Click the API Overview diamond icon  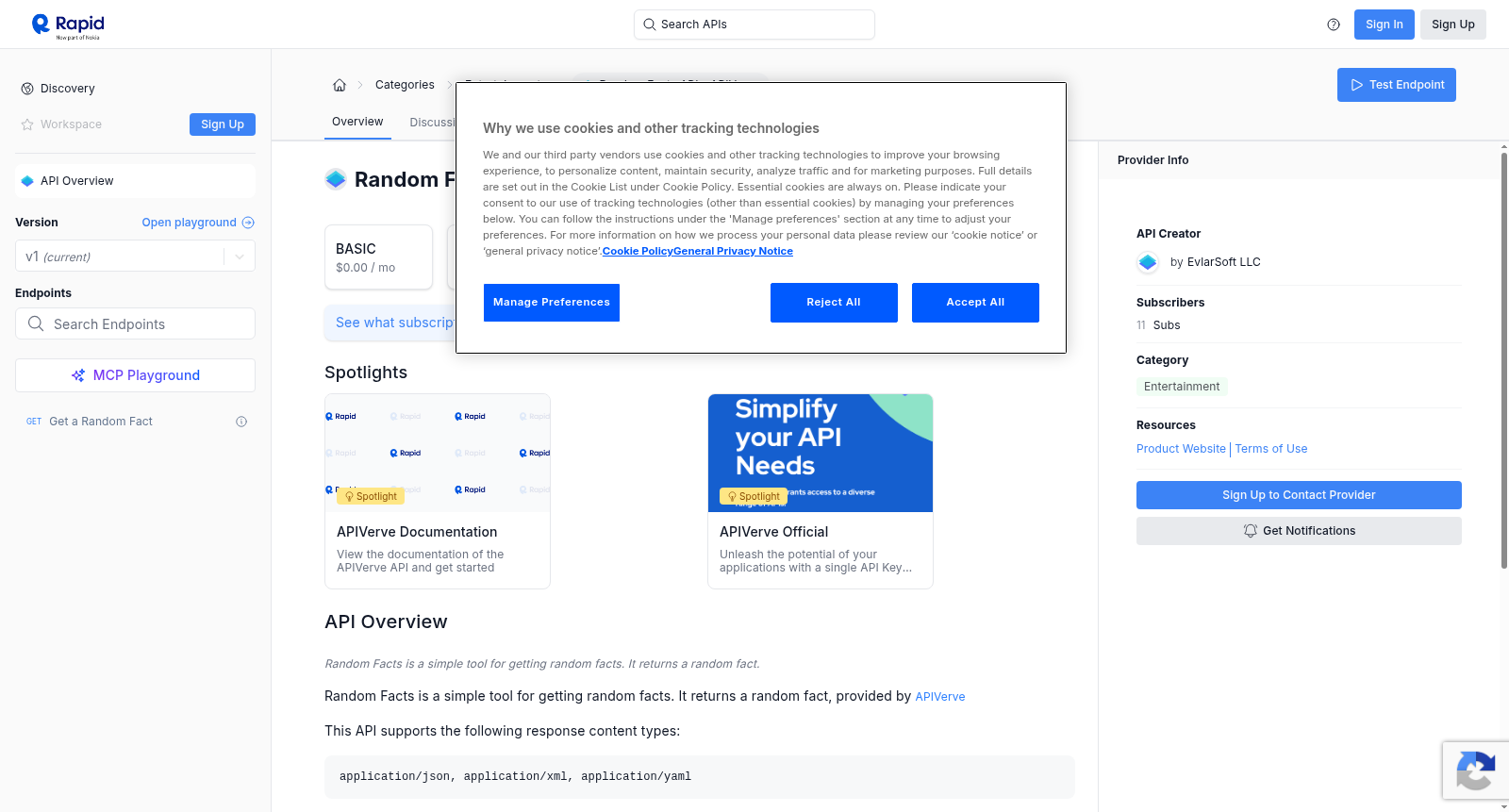[27, 181]
